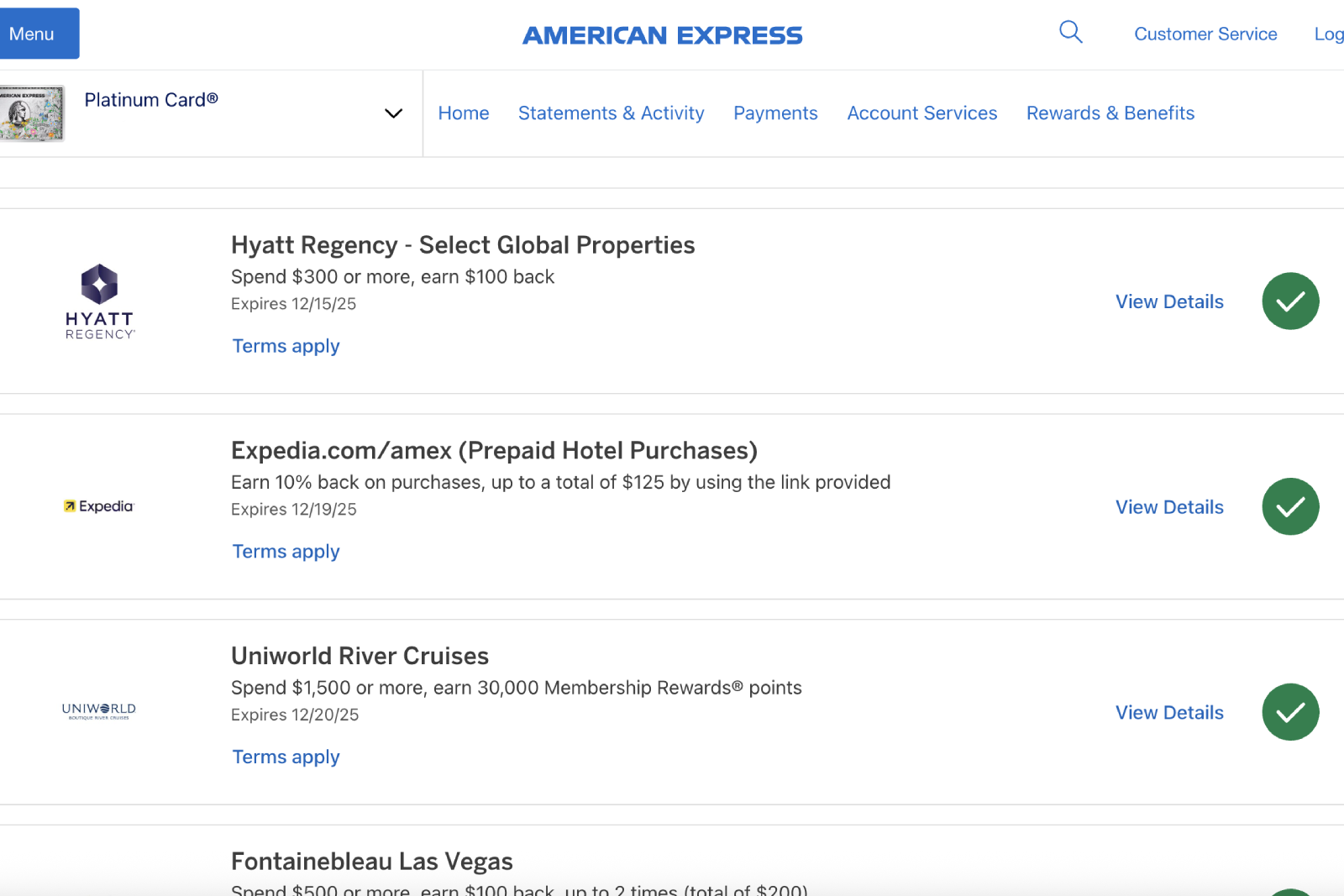Click the green checkmark on the Uniworld offer
The height and width of the screenshot is (896, 1344).
pyautogui.click(x=1289, y=711)
